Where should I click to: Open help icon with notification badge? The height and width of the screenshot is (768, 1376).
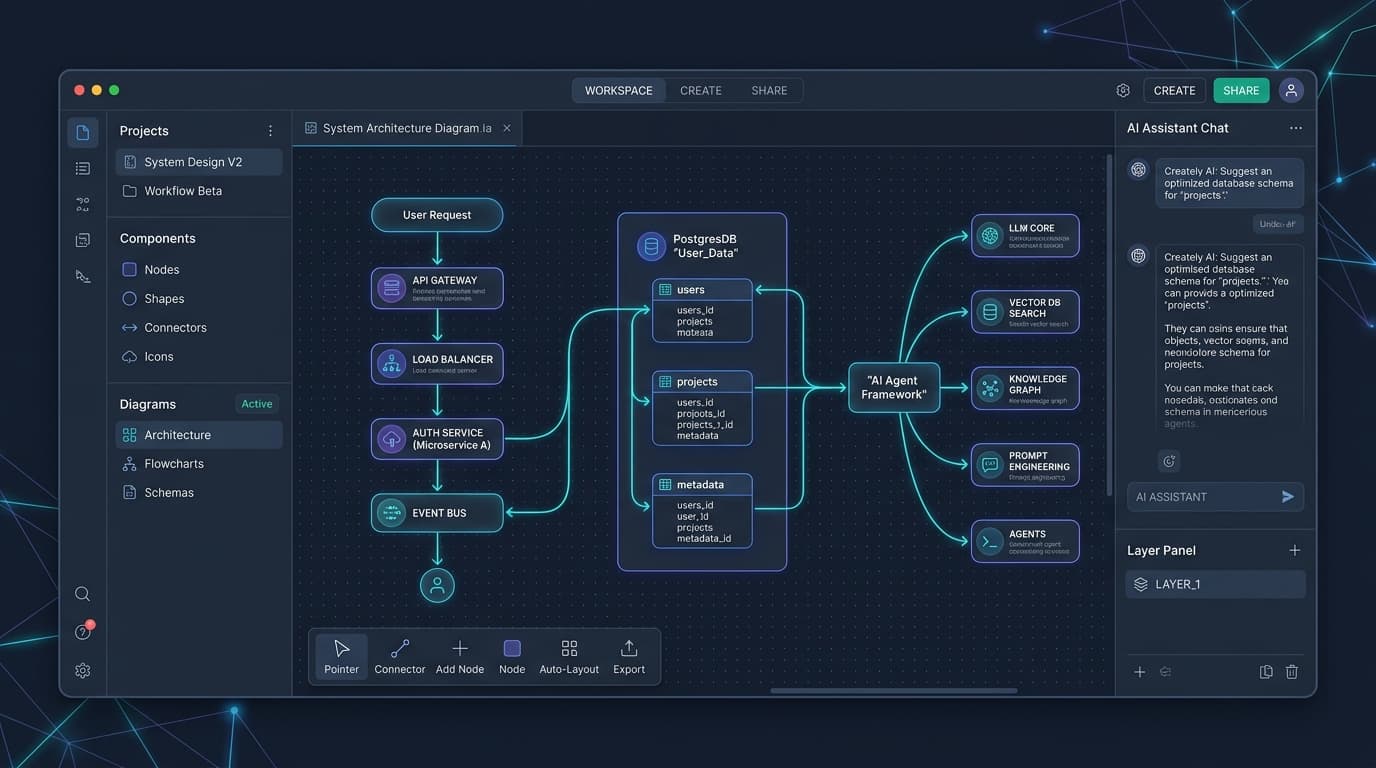click(x=83, y=632)
